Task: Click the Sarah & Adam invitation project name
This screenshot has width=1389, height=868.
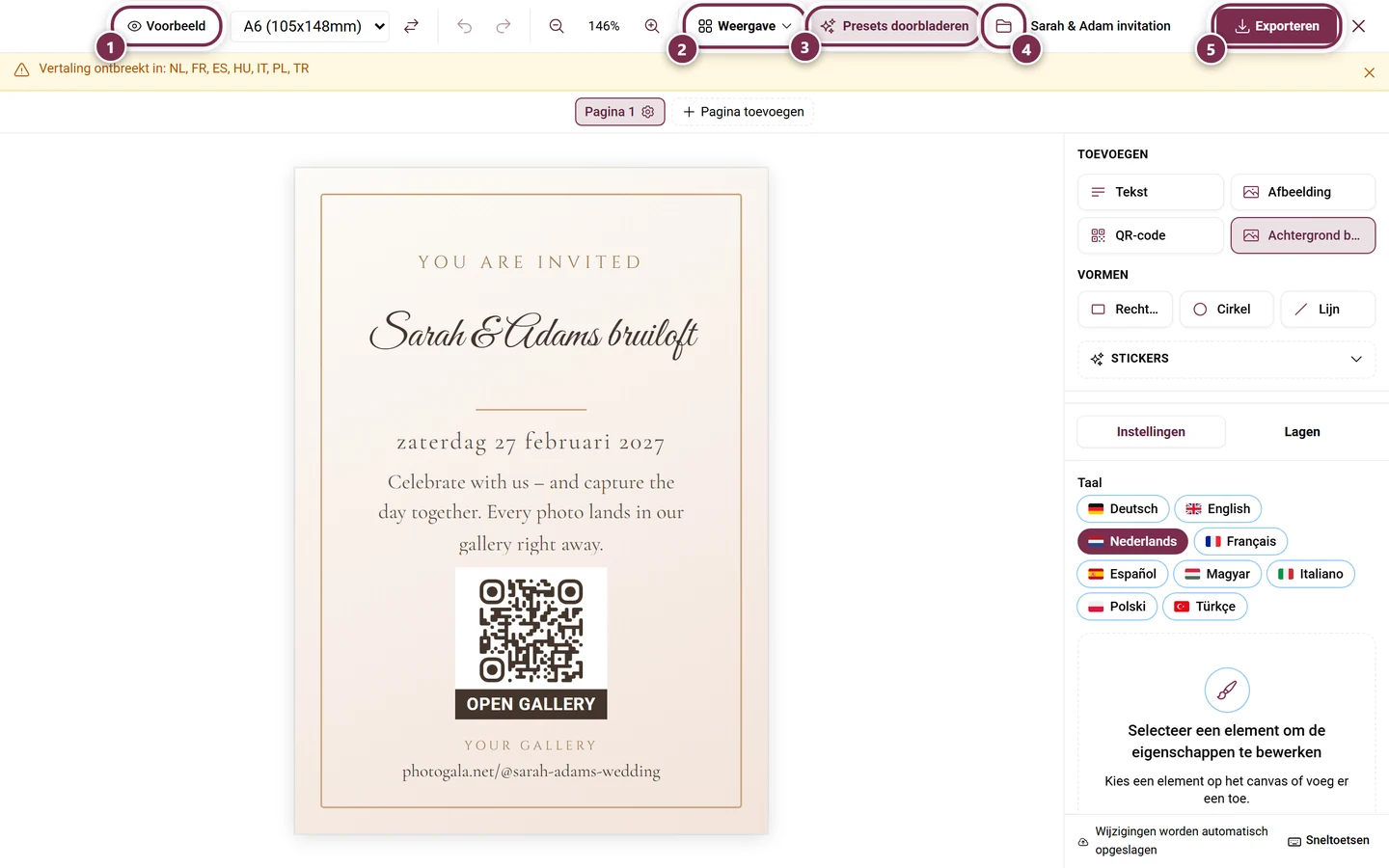Action: (x=1101, y=26)
